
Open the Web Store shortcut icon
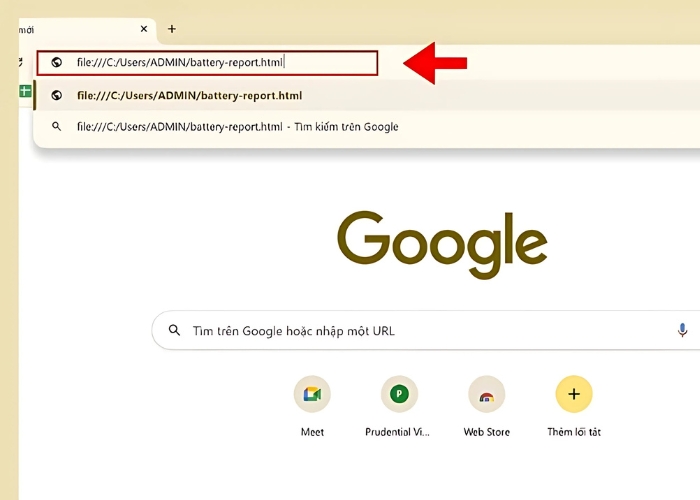pyautogui.click(x=486, y=394)
